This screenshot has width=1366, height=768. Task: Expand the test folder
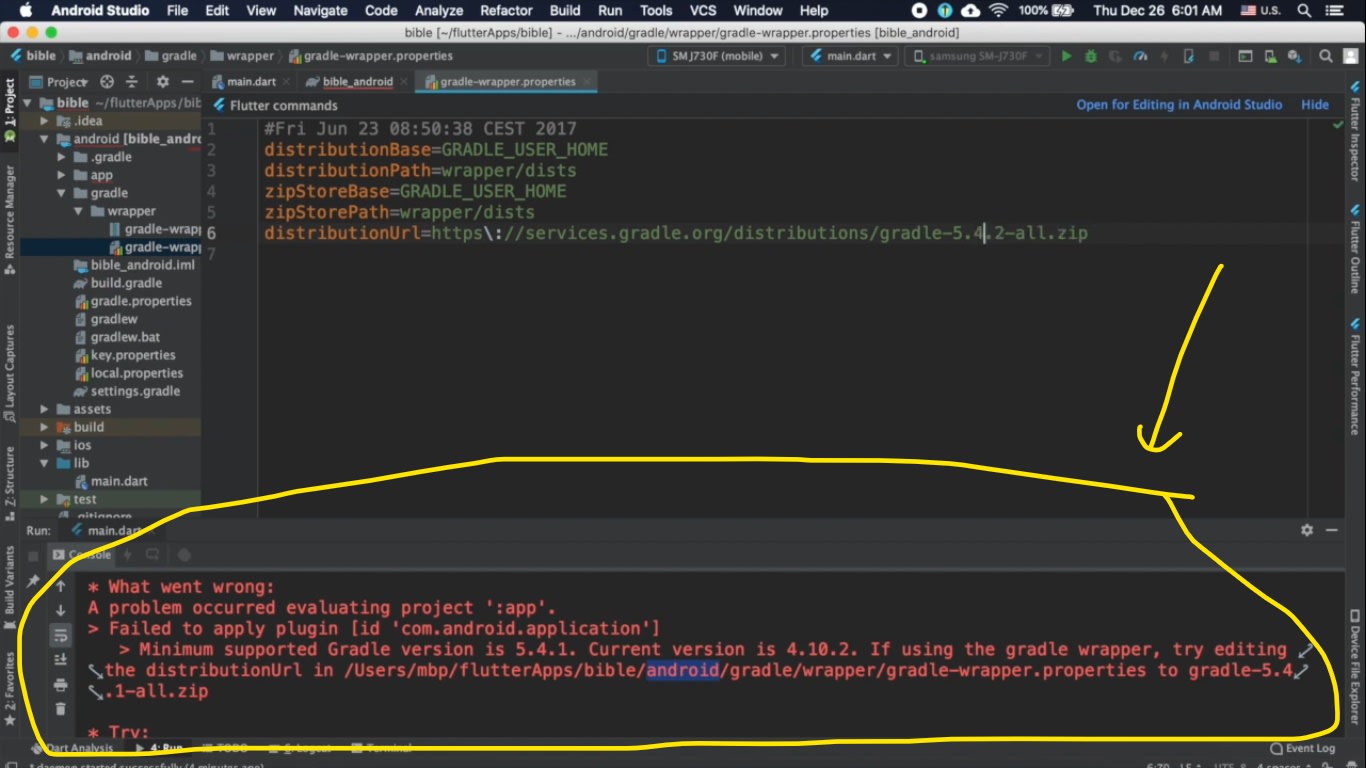tap(45, 499)
